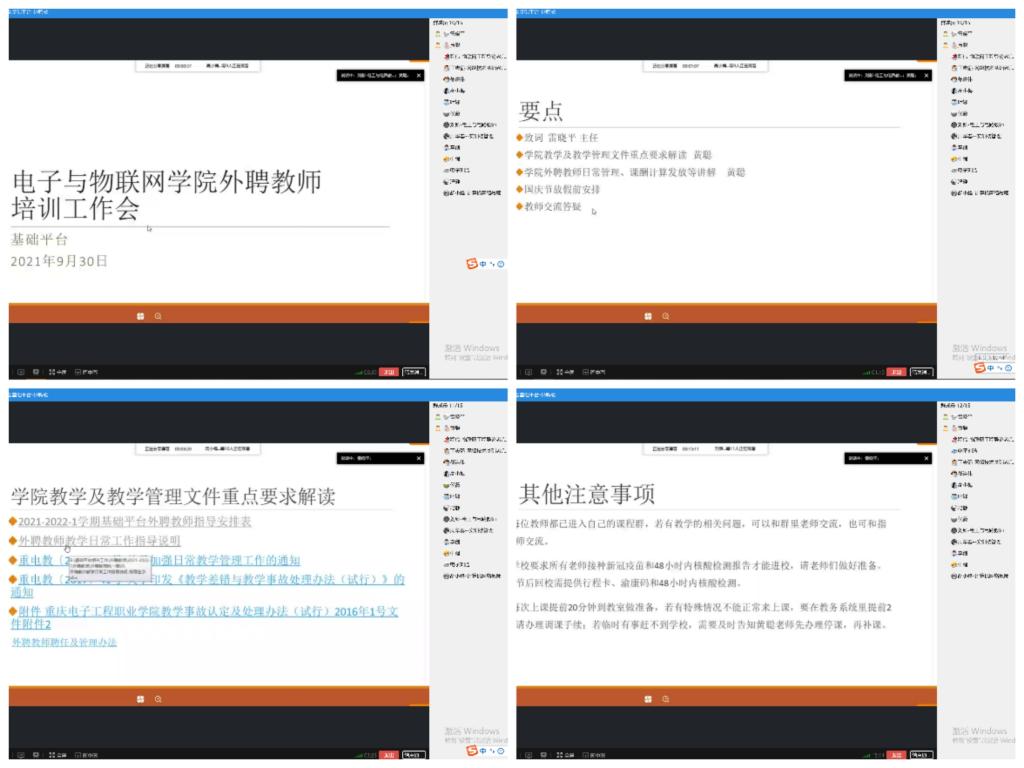The width and height of the screenshot is (1024, 768).
Task: Toggle the checkbox option in the top-left panel's bottom bar
Action: 78,372
